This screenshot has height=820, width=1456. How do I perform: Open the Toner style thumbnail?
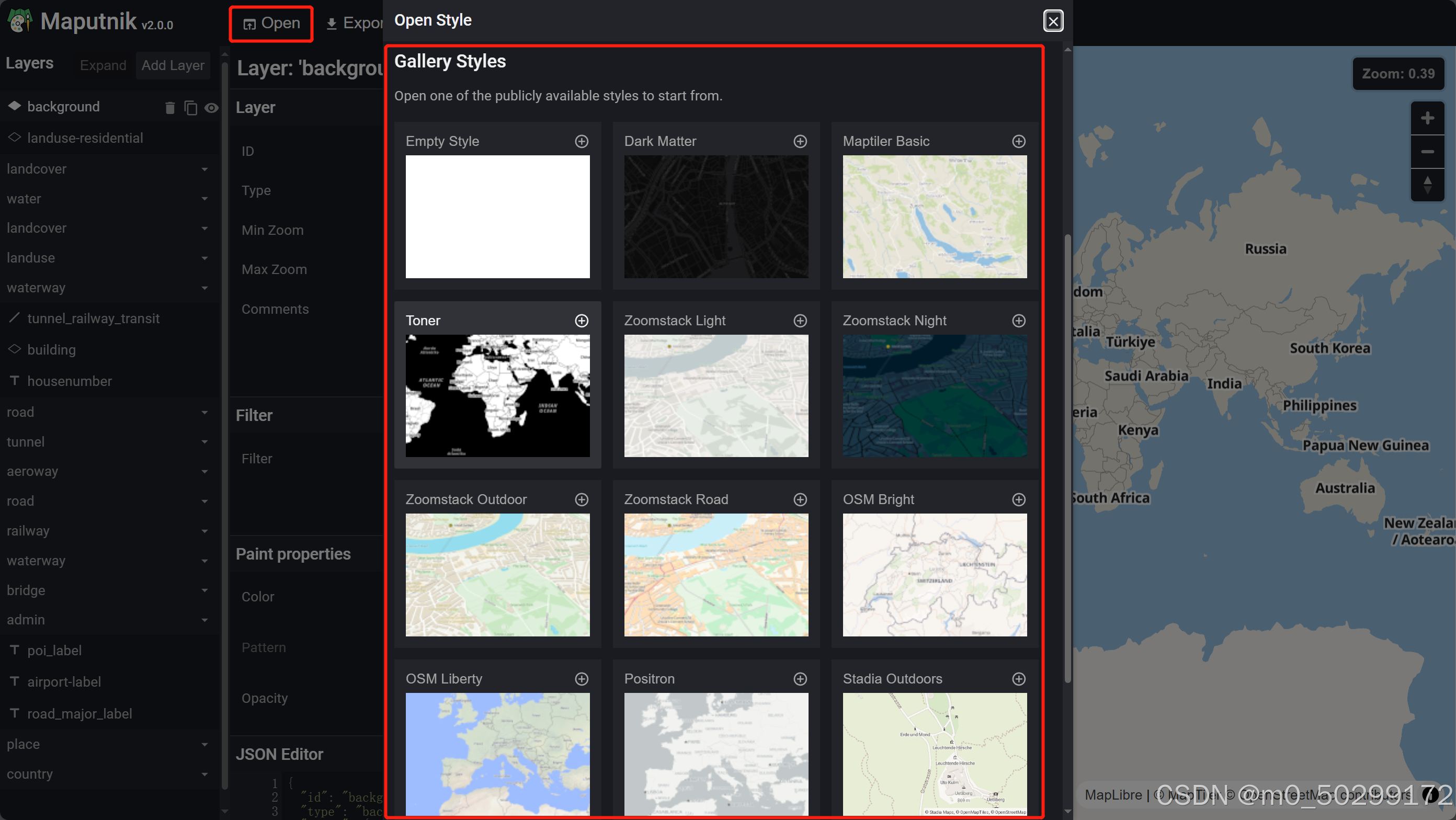[497, 395]
